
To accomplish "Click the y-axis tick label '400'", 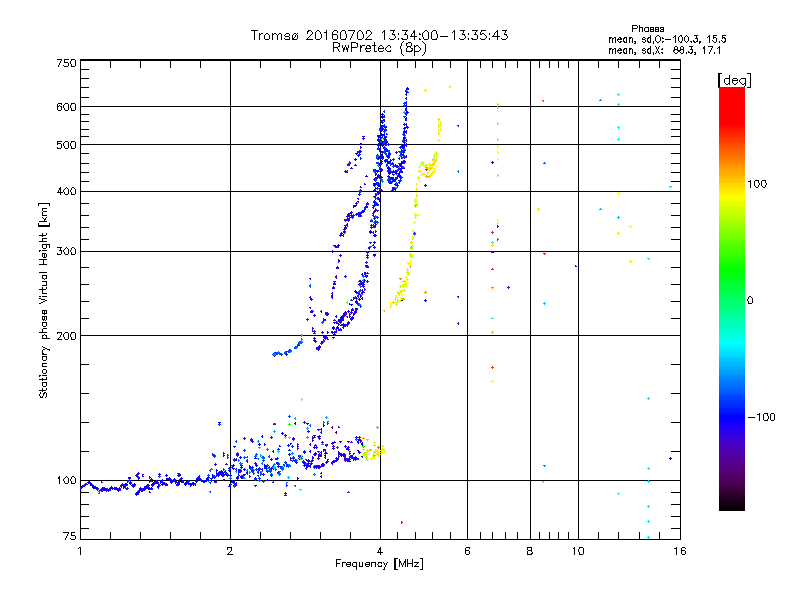I will click(66, 191).
